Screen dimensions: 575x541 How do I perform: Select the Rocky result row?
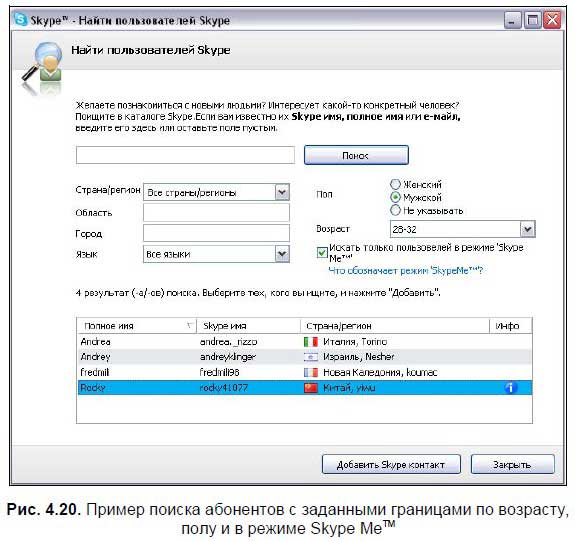pos(304,388)
